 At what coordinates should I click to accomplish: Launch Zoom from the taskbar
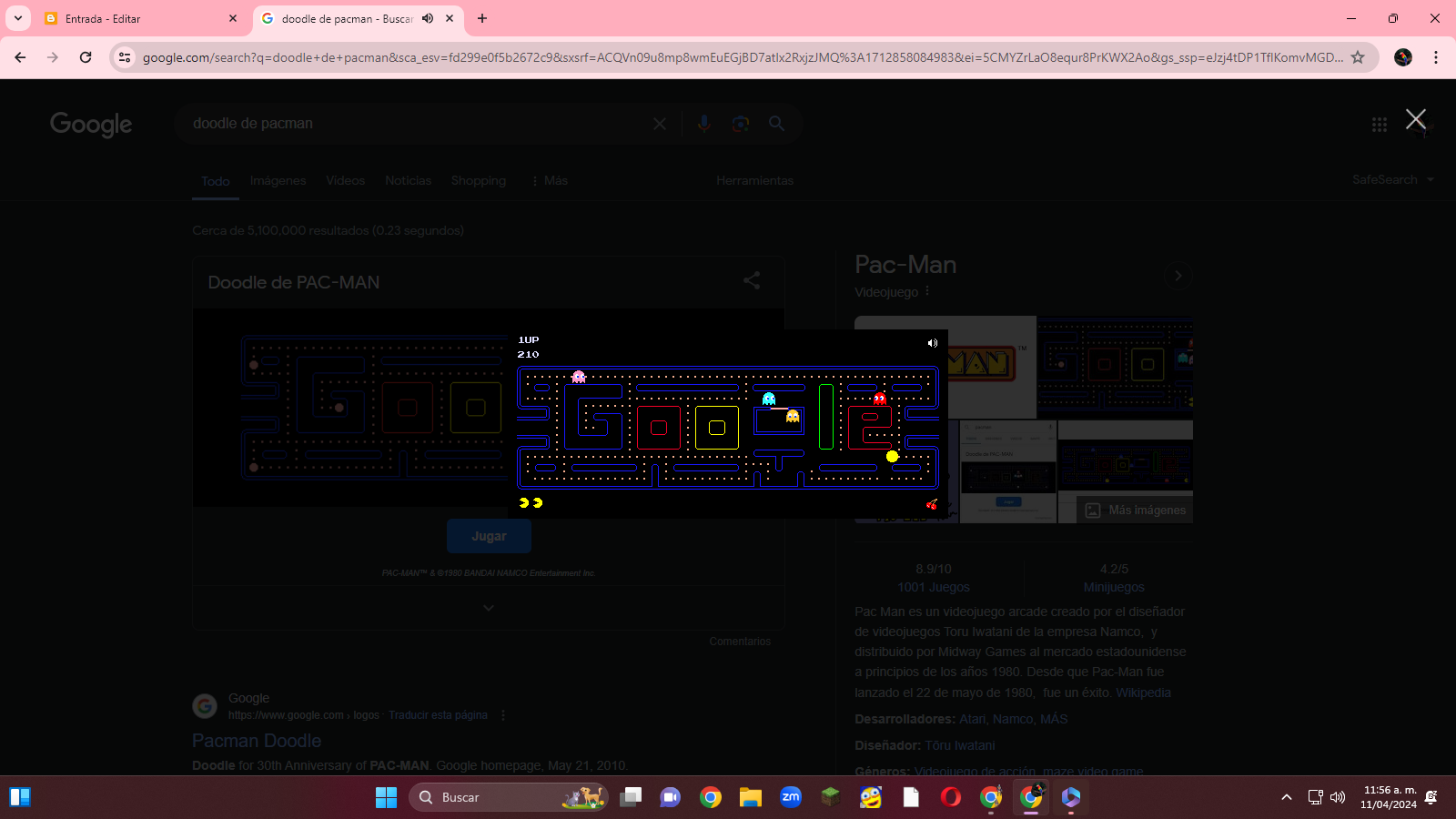(x=791, y=797)
